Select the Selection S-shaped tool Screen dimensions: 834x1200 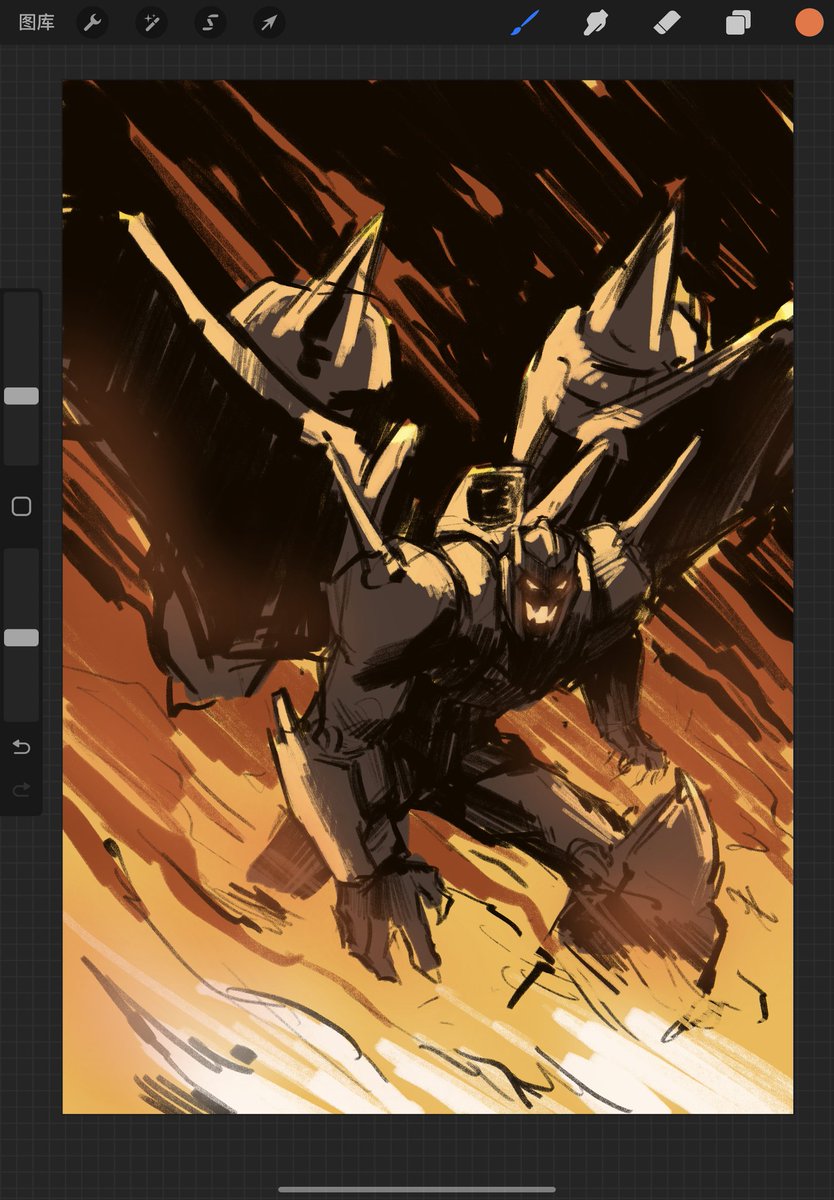pos(210,22)
